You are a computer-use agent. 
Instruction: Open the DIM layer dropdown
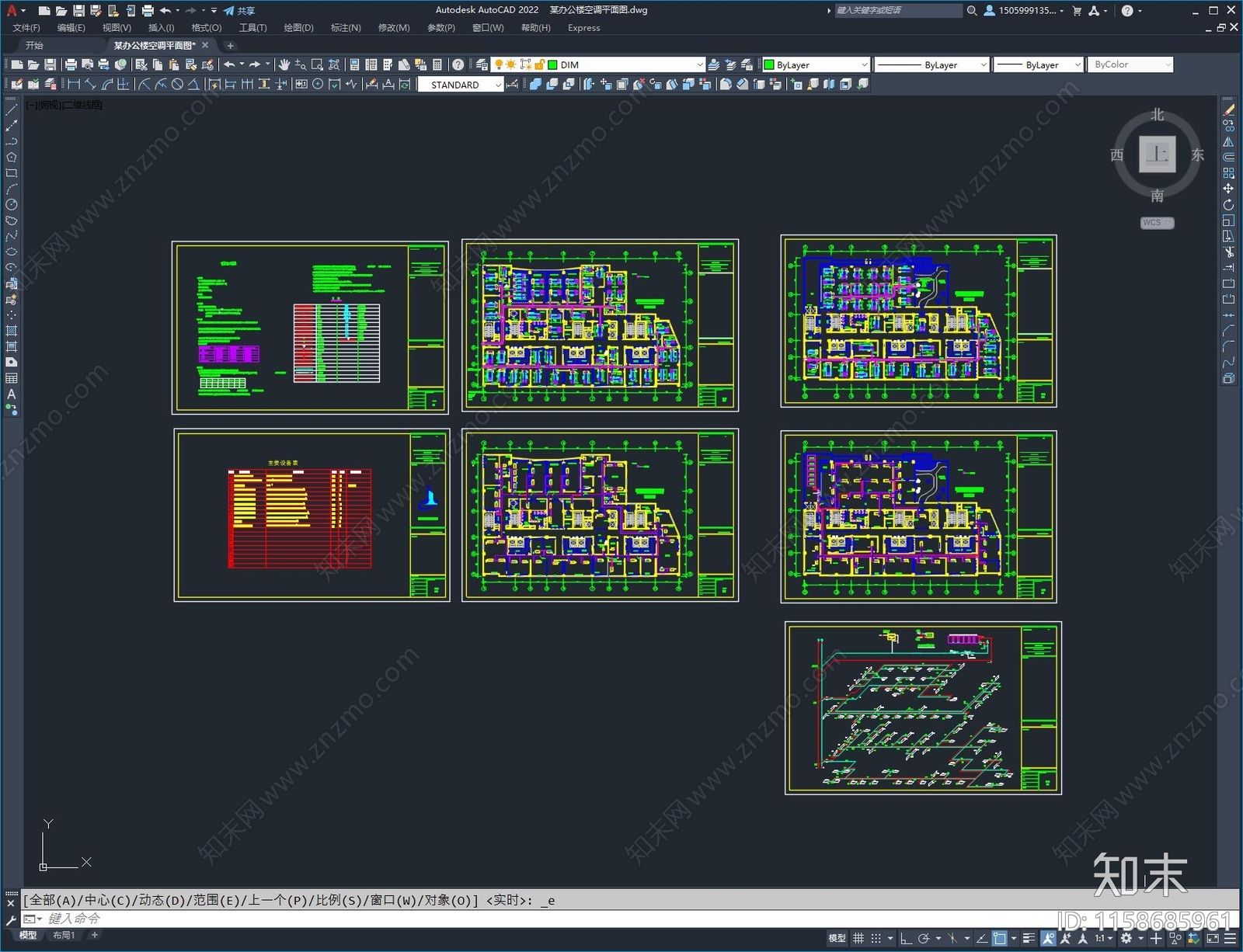point(699,65)
